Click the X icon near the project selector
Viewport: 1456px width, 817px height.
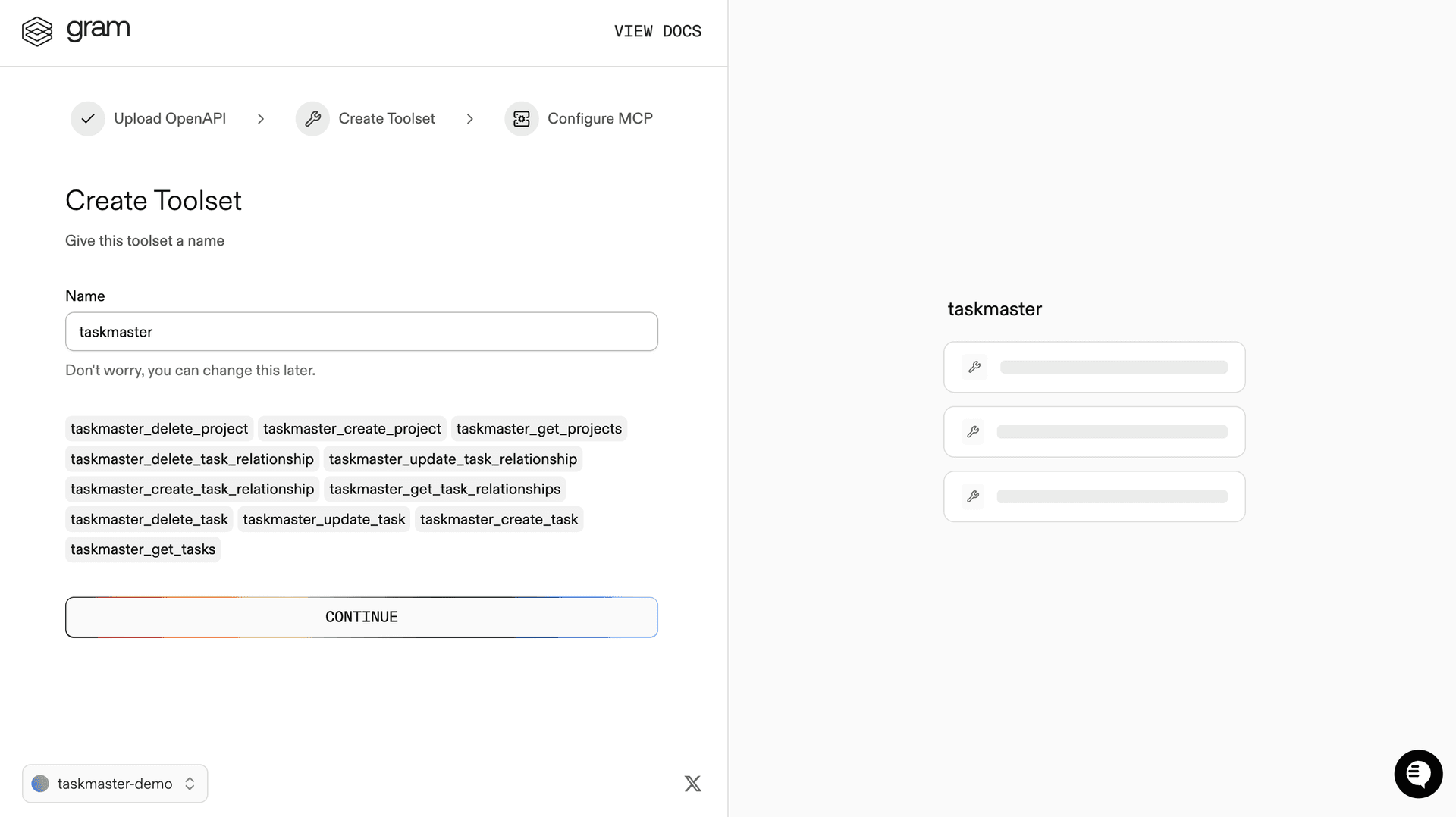click(x=692, y=784)
